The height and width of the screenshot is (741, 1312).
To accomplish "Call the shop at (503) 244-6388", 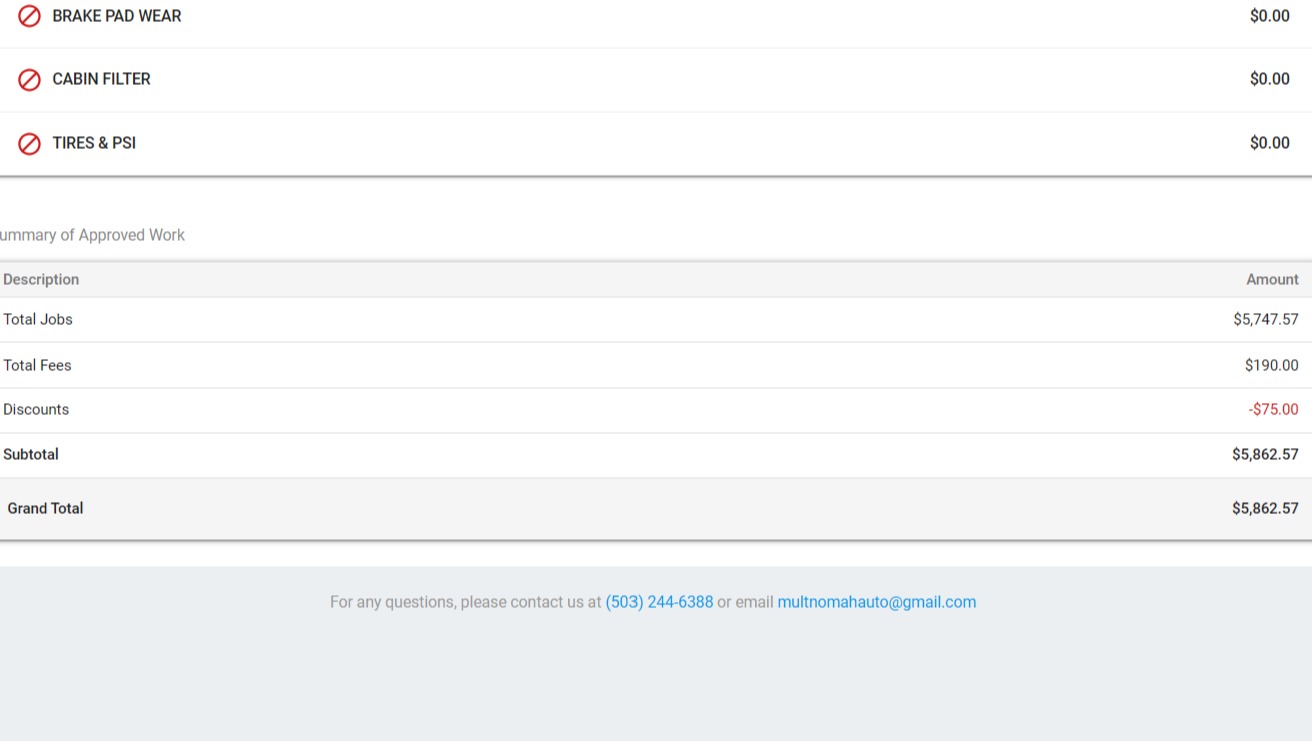I will (x=659, y=602).
